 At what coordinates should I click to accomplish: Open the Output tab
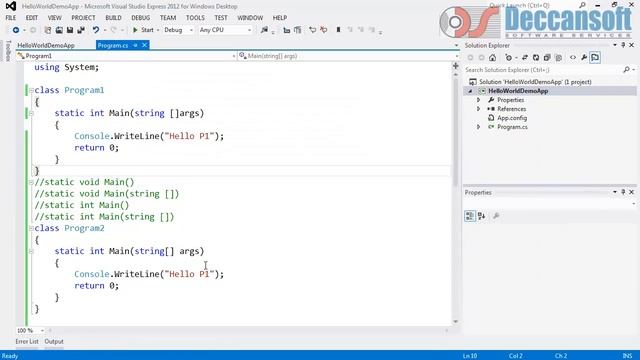54,342
